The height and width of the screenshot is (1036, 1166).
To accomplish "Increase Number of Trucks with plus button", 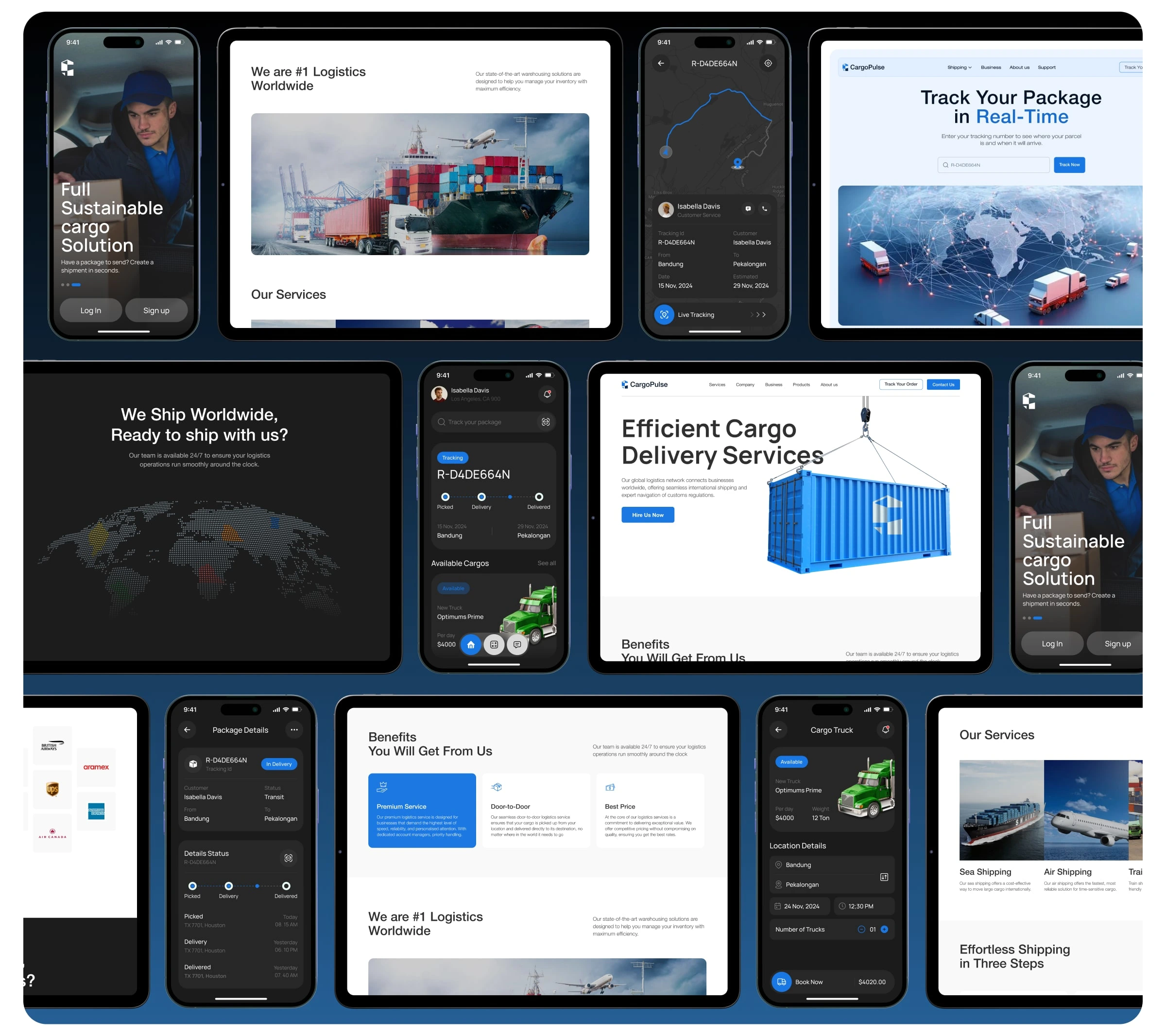I will (884, 929).
